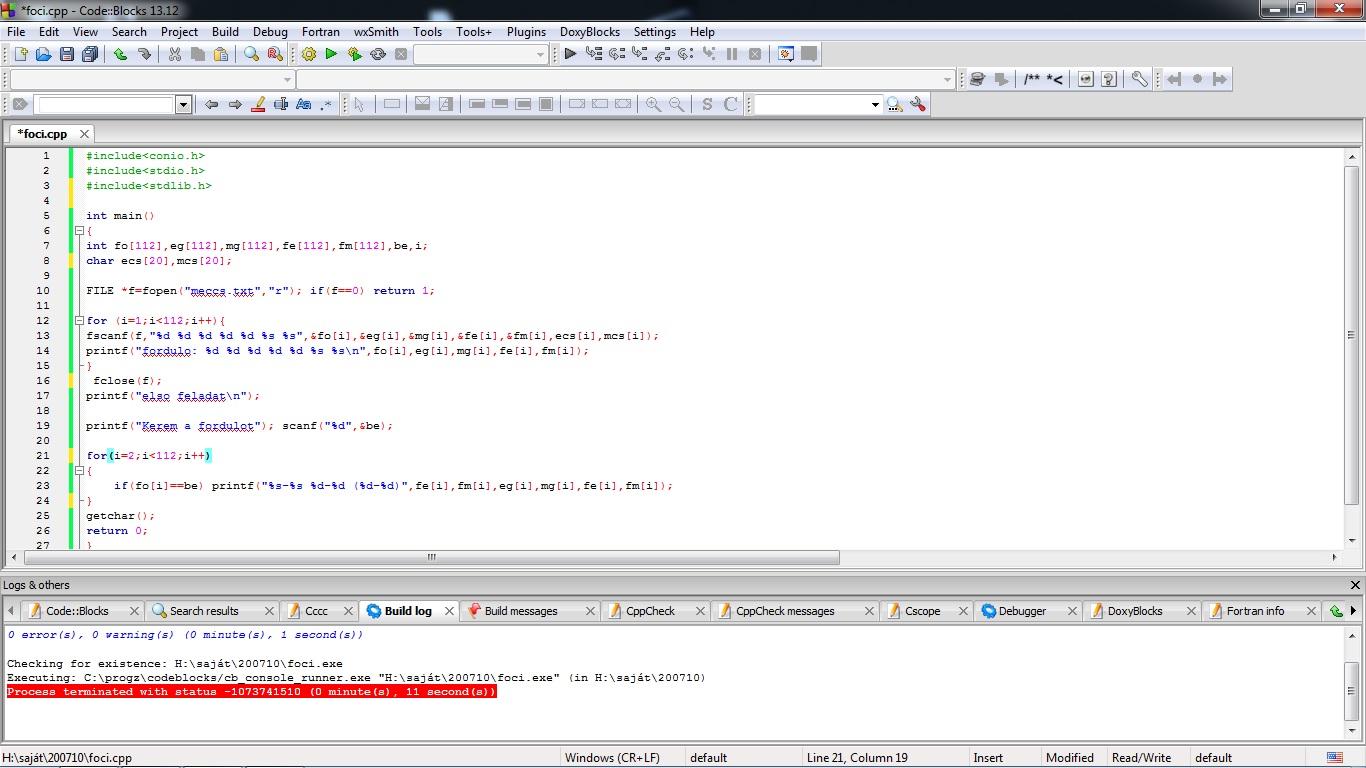Screen dimensions: 1366x768
Task: Click the Windows (CR+LF) status field
Action: pos(612,758)
